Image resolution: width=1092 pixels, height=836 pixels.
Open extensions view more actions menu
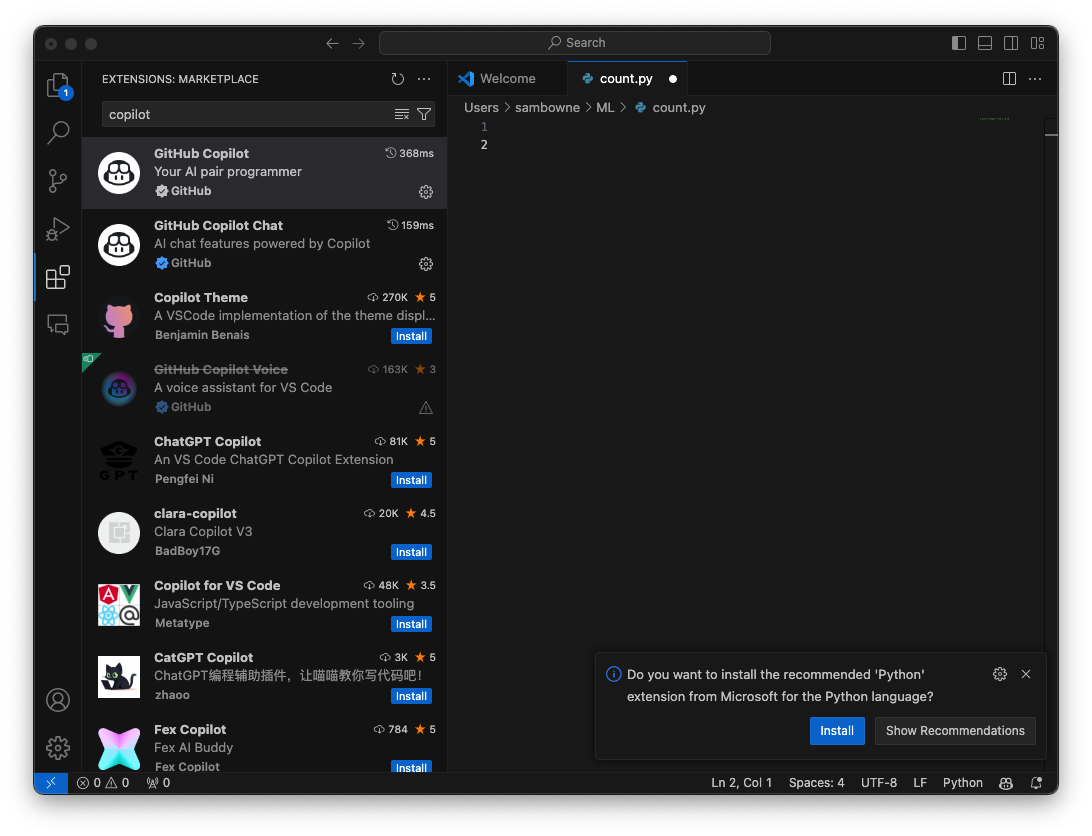[424, 79]
